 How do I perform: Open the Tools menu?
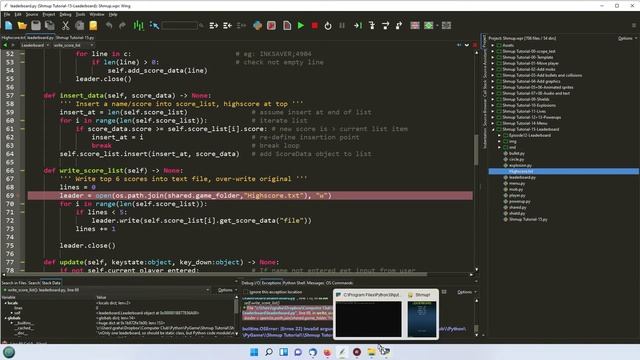[80, 14]
